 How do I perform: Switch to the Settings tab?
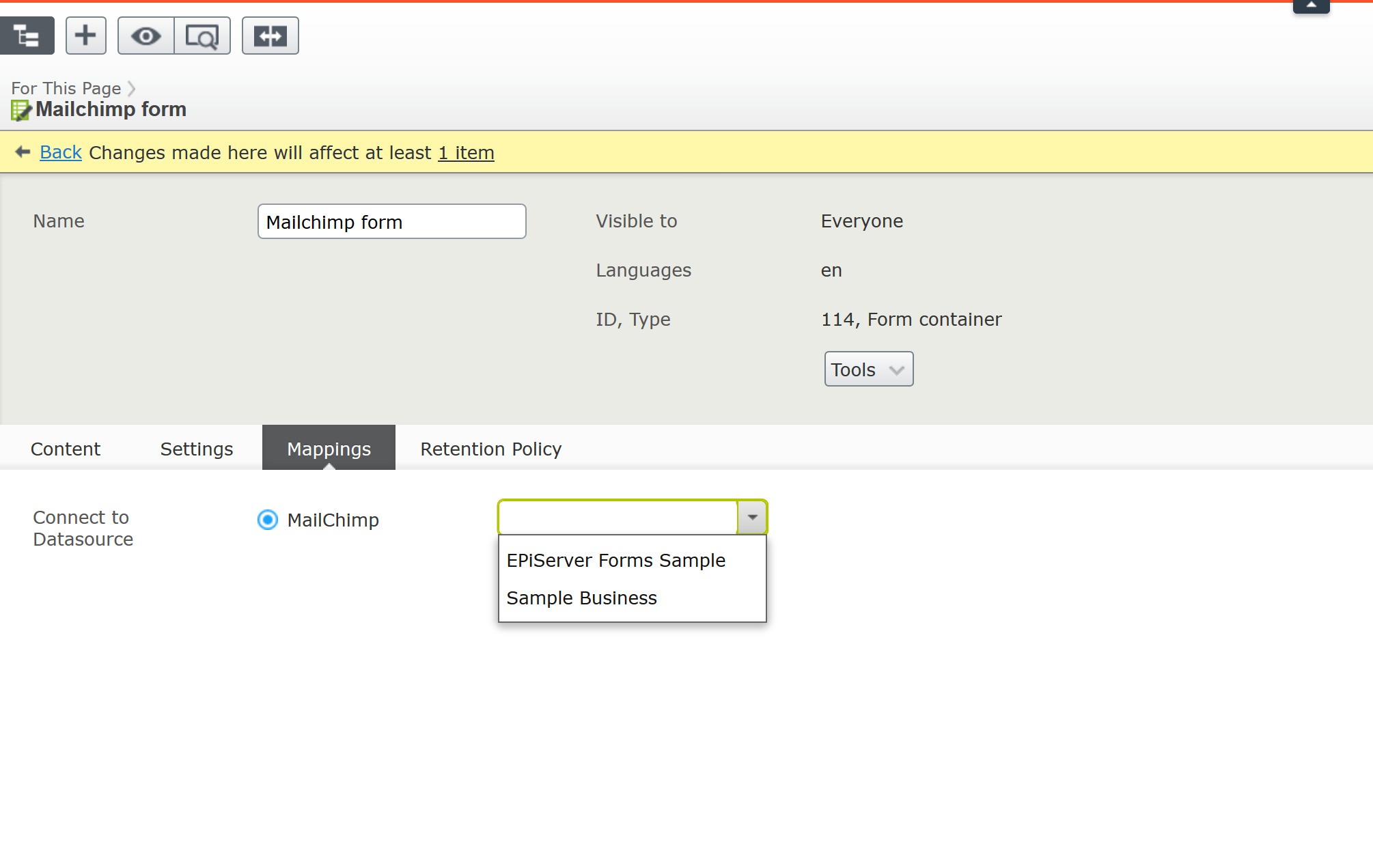[197, 449]
